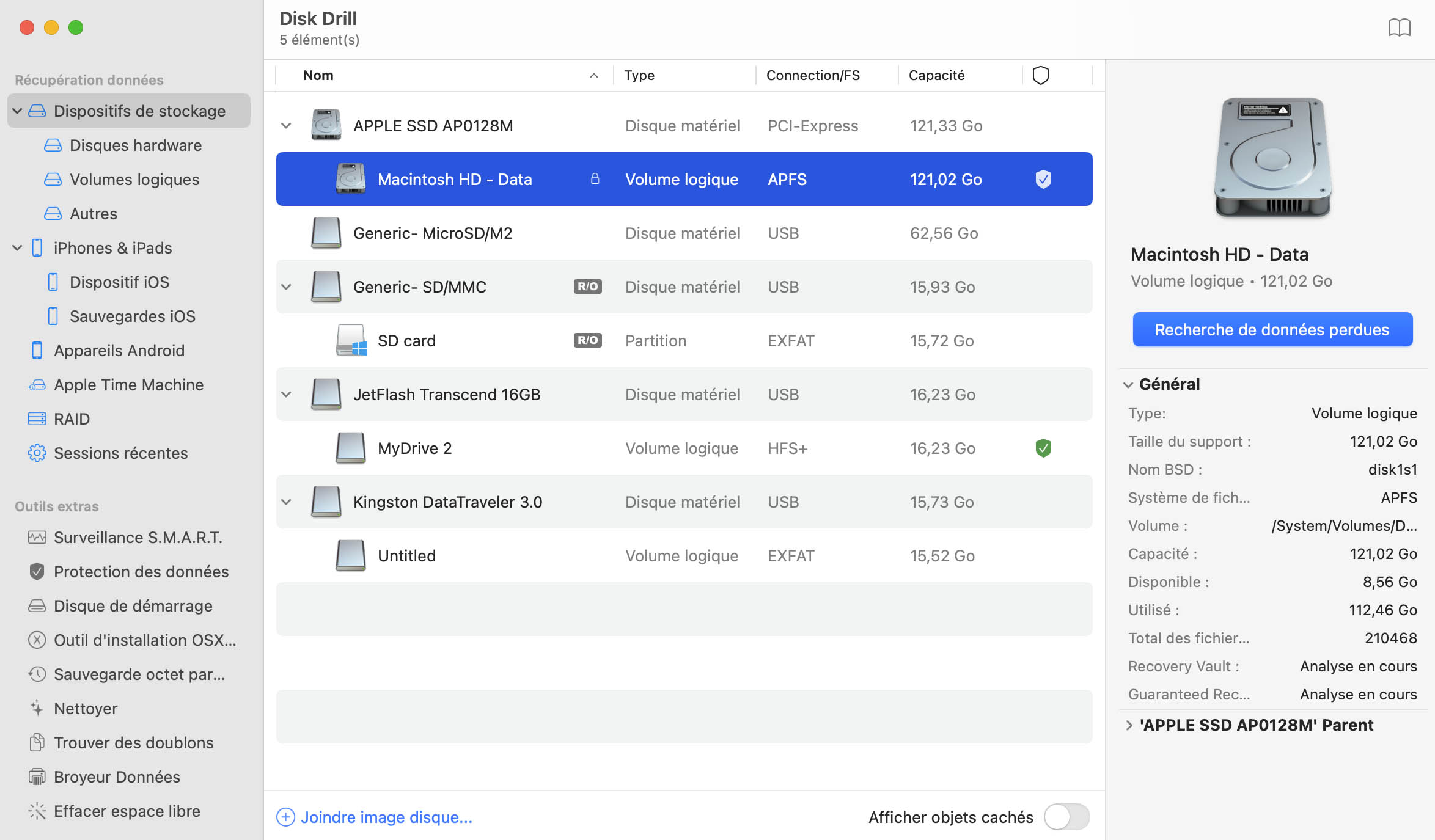
Task: Click the R/O badge on SD card row
Action: (x=587, y=340)
